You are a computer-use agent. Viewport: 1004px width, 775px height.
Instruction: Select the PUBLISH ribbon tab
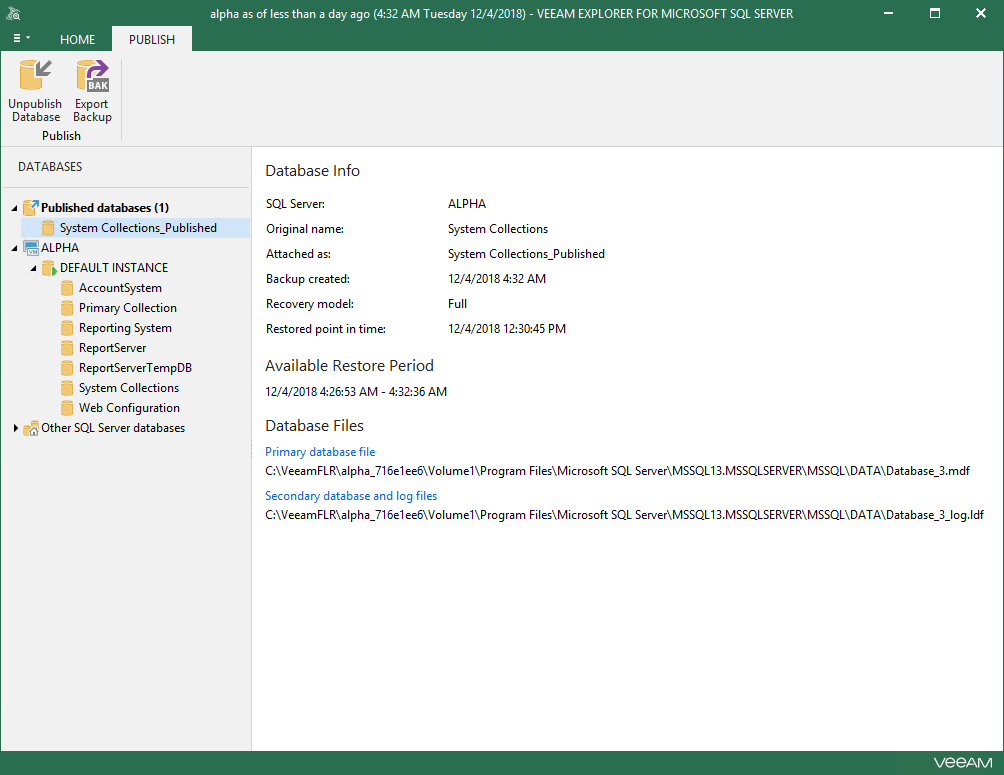(x=152, y=40)
